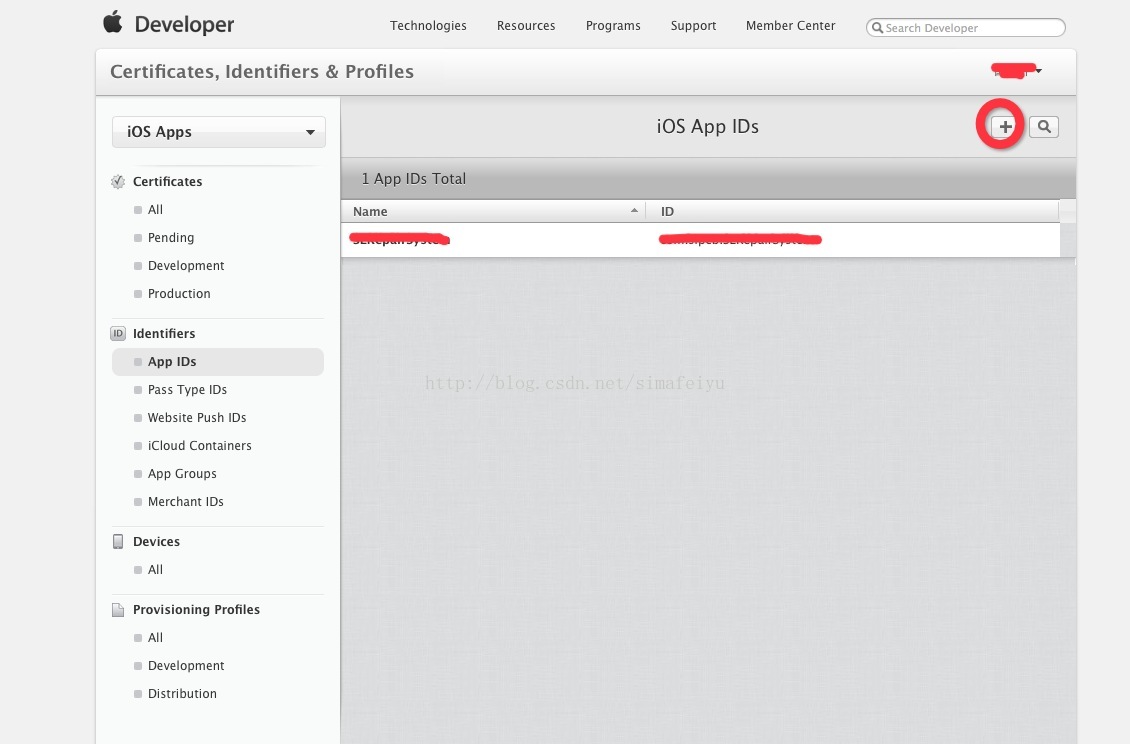Click the Identifiers section ID icon
Image resolution: width=1130 pixels, height=744 pixels.
[x=118, y=334]
